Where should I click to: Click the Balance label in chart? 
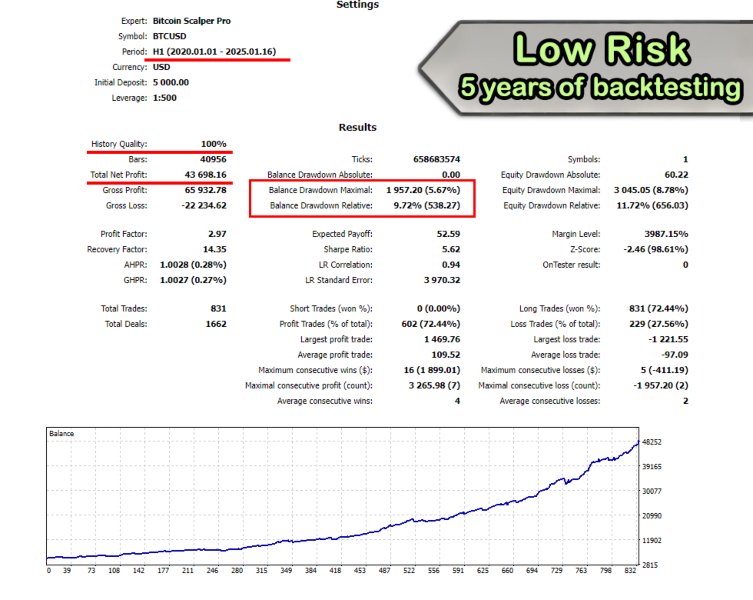coord(61,433)
